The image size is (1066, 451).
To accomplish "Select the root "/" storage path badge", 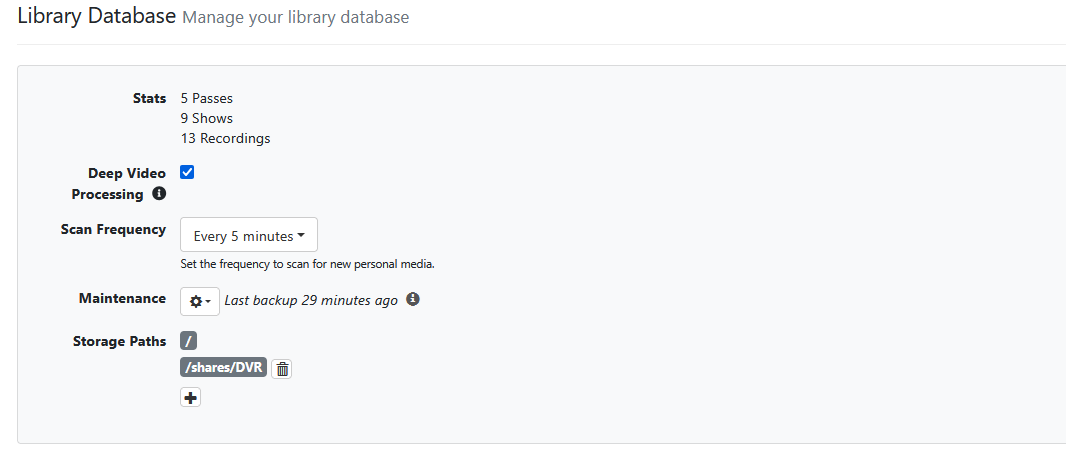I will 189,341.
